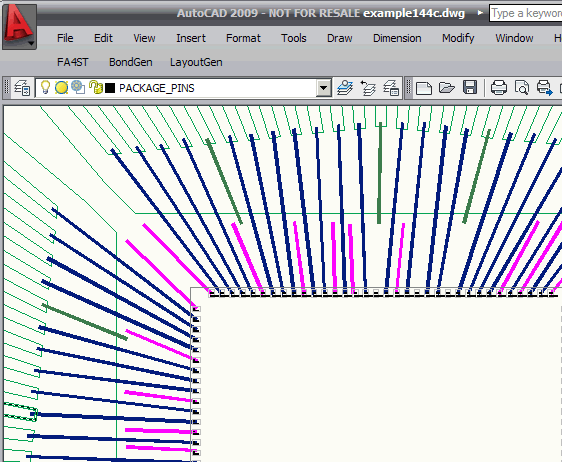Image resolution: width=562 pixels, height=462 pixels.
Task: Click the Standard toolbar grip handle
Action: pyautogui.click(x=408, y=88)
